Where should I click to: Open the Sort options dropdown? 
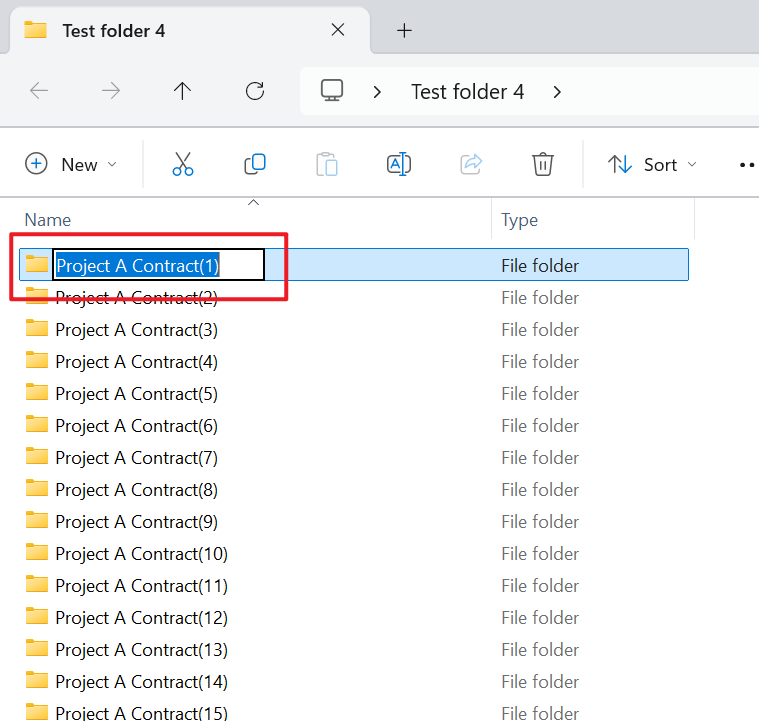pos(653,164)
